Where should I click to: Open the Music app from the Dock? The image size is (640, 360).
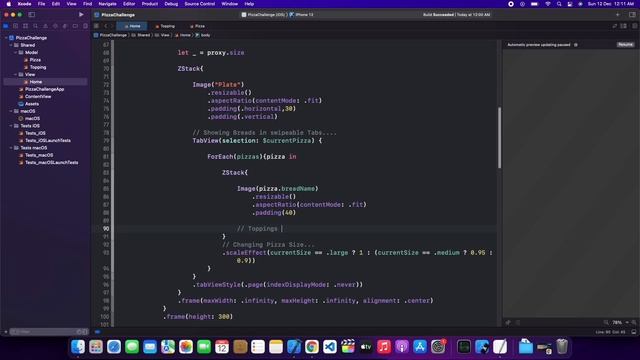pos(384,347)
